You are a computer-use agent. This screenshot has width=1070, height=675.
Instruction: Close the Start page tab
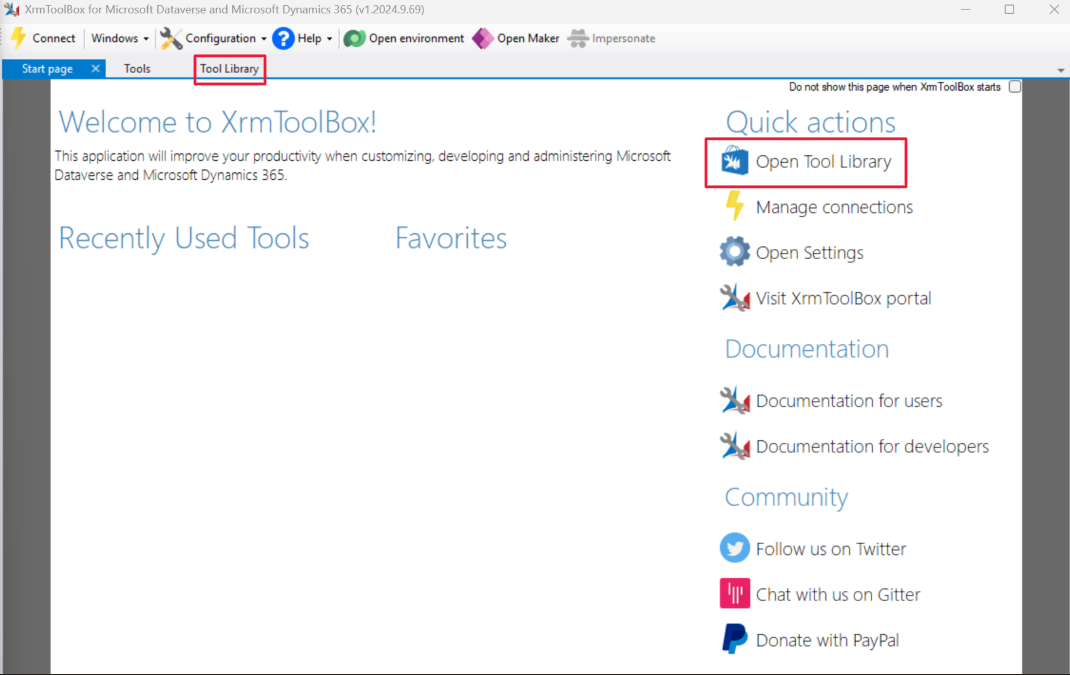tap(96, 68)
